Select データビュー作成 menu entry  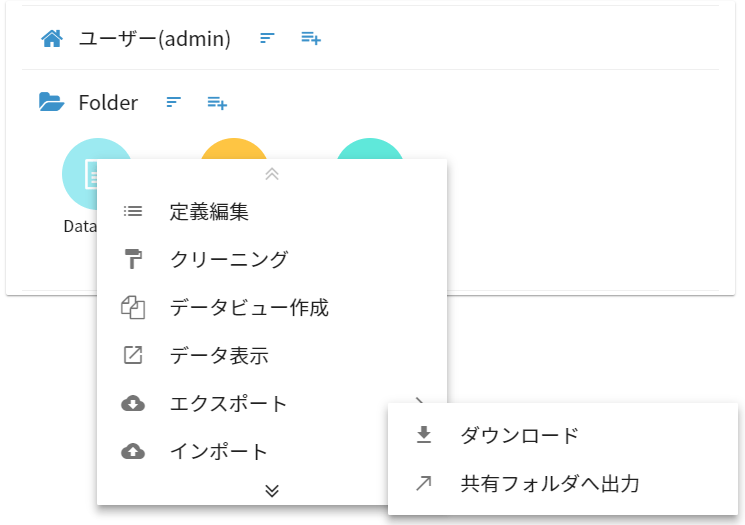[x=249, y=308]
